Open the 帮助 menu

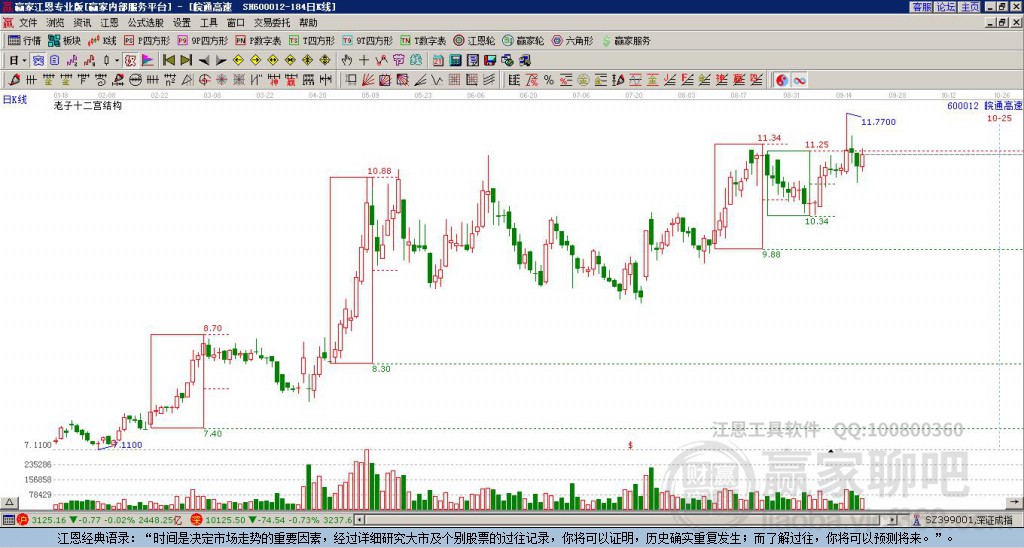tap(308, 23)
